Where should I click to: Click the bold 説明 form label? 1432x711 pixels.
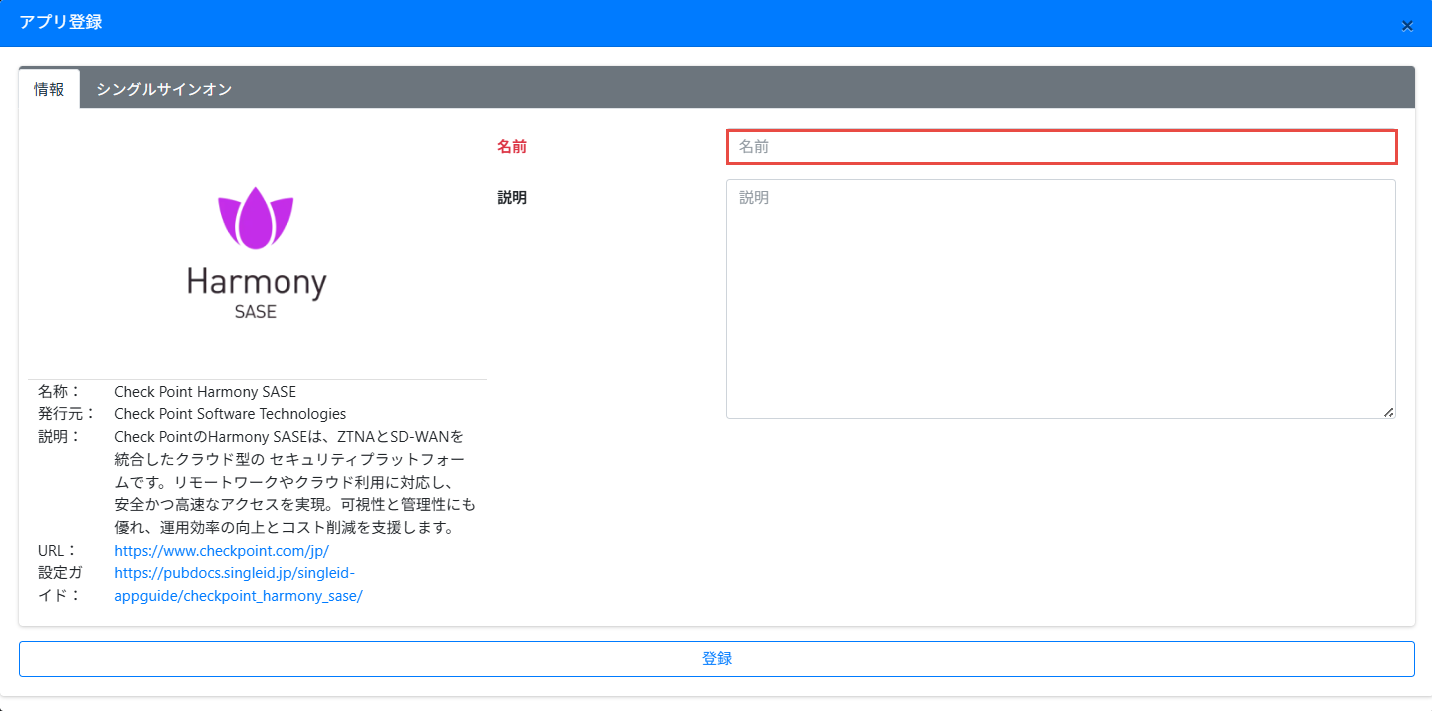pyautogui.click(x=512, y=198)
